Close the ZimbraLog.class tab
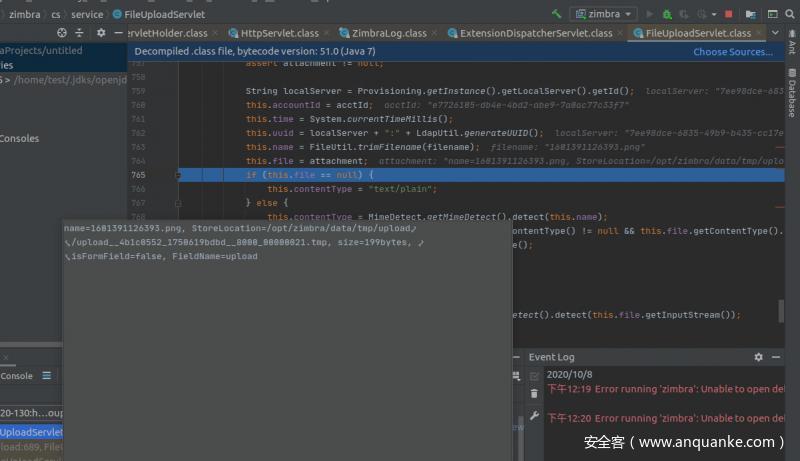Screen dimensions: 800x461 tap(434, 33)
